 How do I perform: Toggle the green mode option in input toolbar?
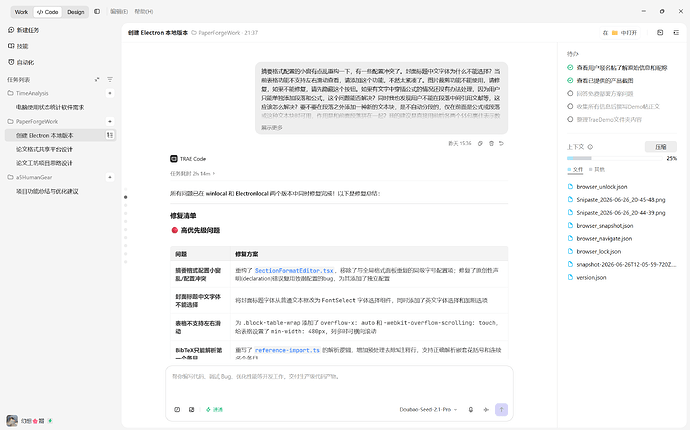point(214,409)
